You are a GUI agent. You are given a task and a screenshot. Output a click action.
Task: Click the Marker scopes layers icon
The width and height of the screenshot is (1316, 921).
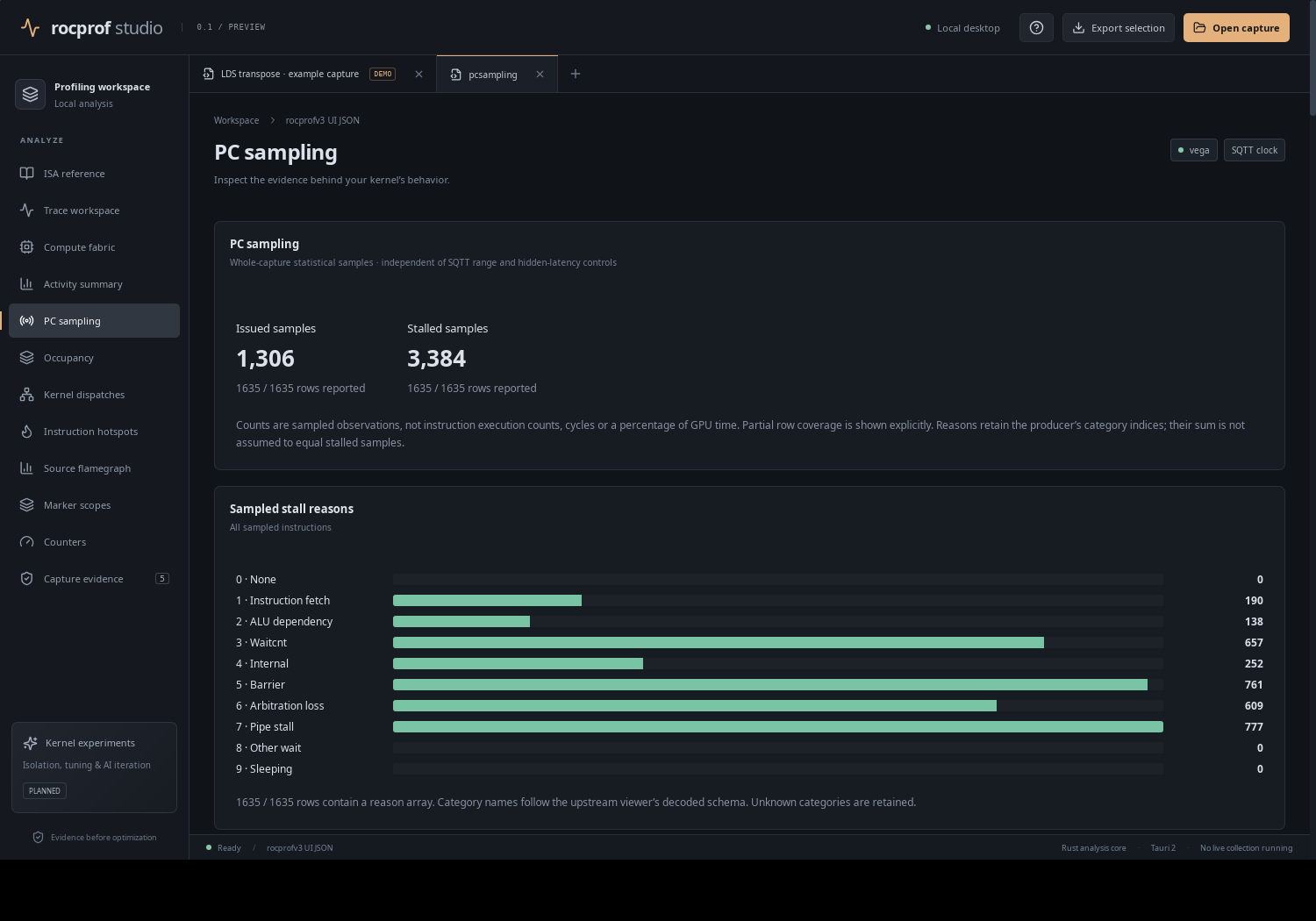27,505
